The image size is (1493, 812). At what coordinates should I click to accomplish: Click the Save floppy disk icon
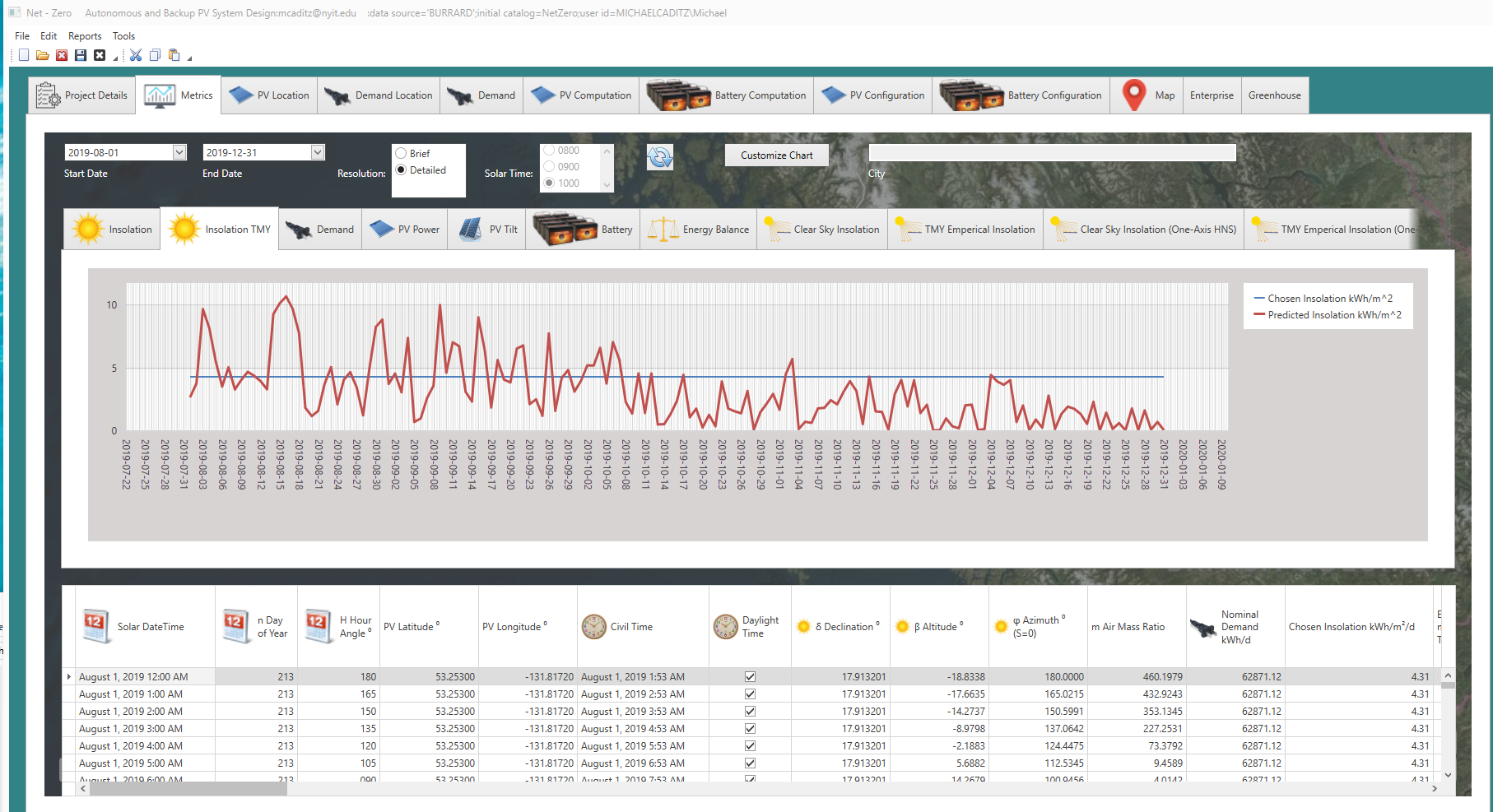click(81, 55)
